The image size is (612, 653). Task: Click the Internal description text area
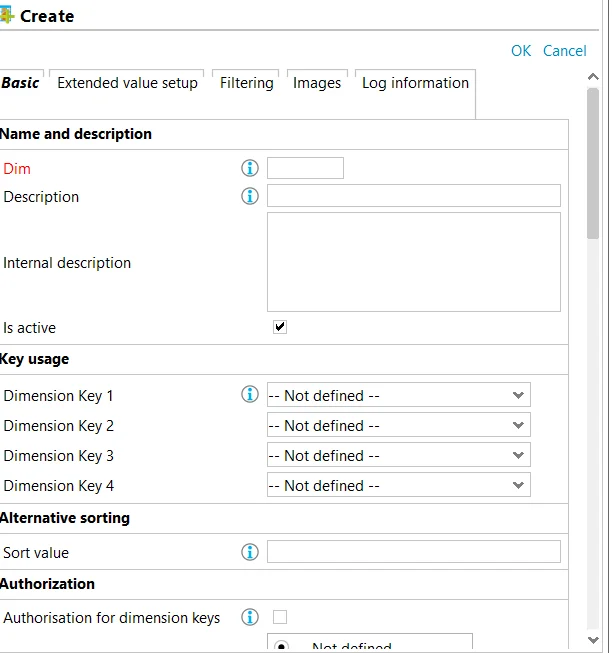pyautogui.click(x=414, y=262)
